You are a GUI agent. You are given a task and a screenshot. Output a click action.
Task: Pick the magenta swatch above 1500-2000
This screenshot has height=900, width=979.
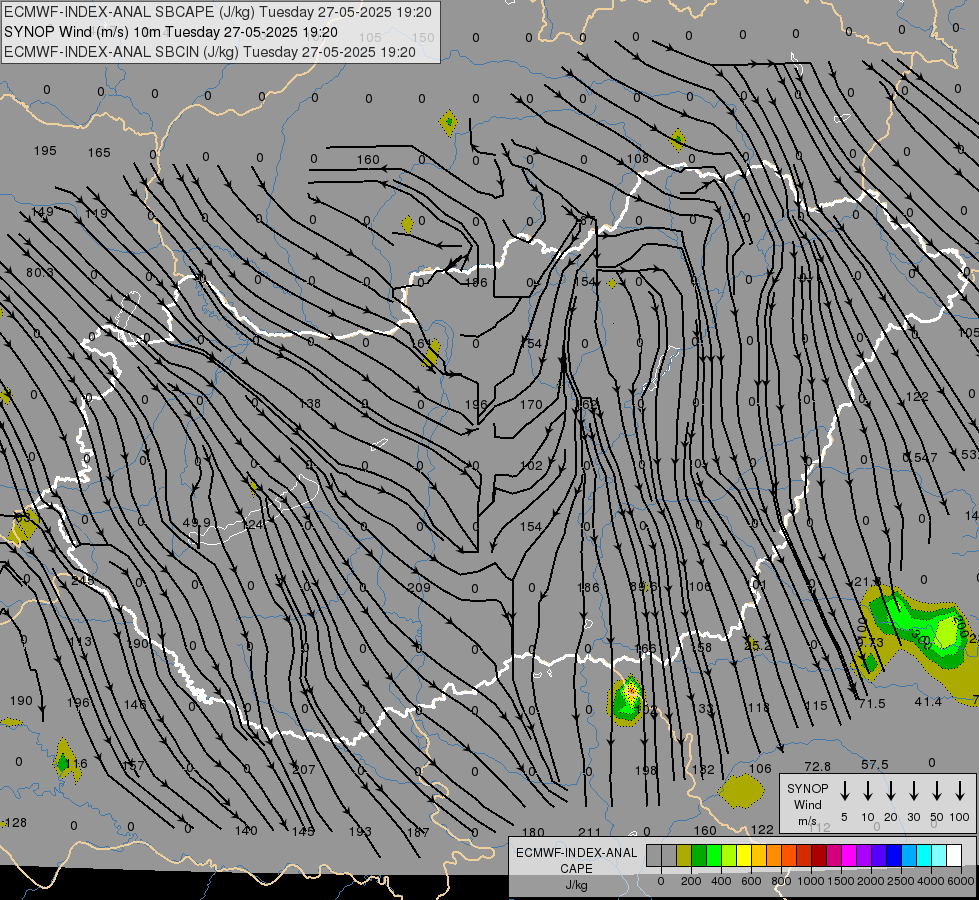tap(849, 856)
